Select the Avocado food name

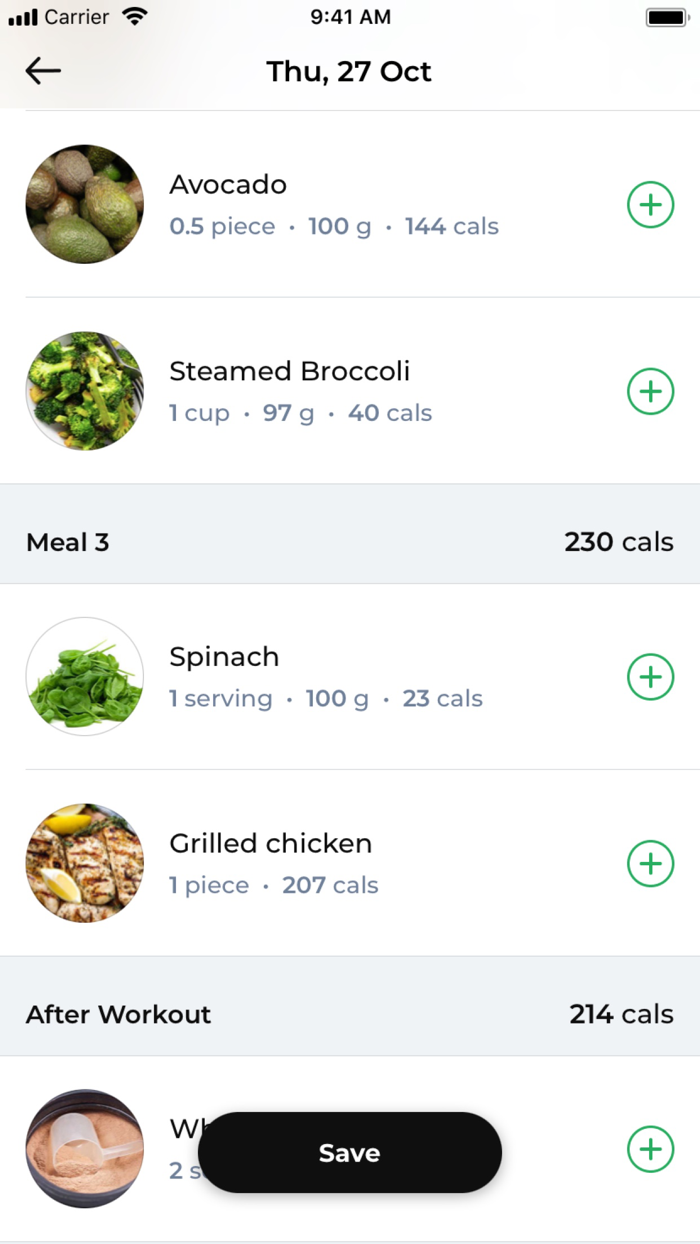228,185
